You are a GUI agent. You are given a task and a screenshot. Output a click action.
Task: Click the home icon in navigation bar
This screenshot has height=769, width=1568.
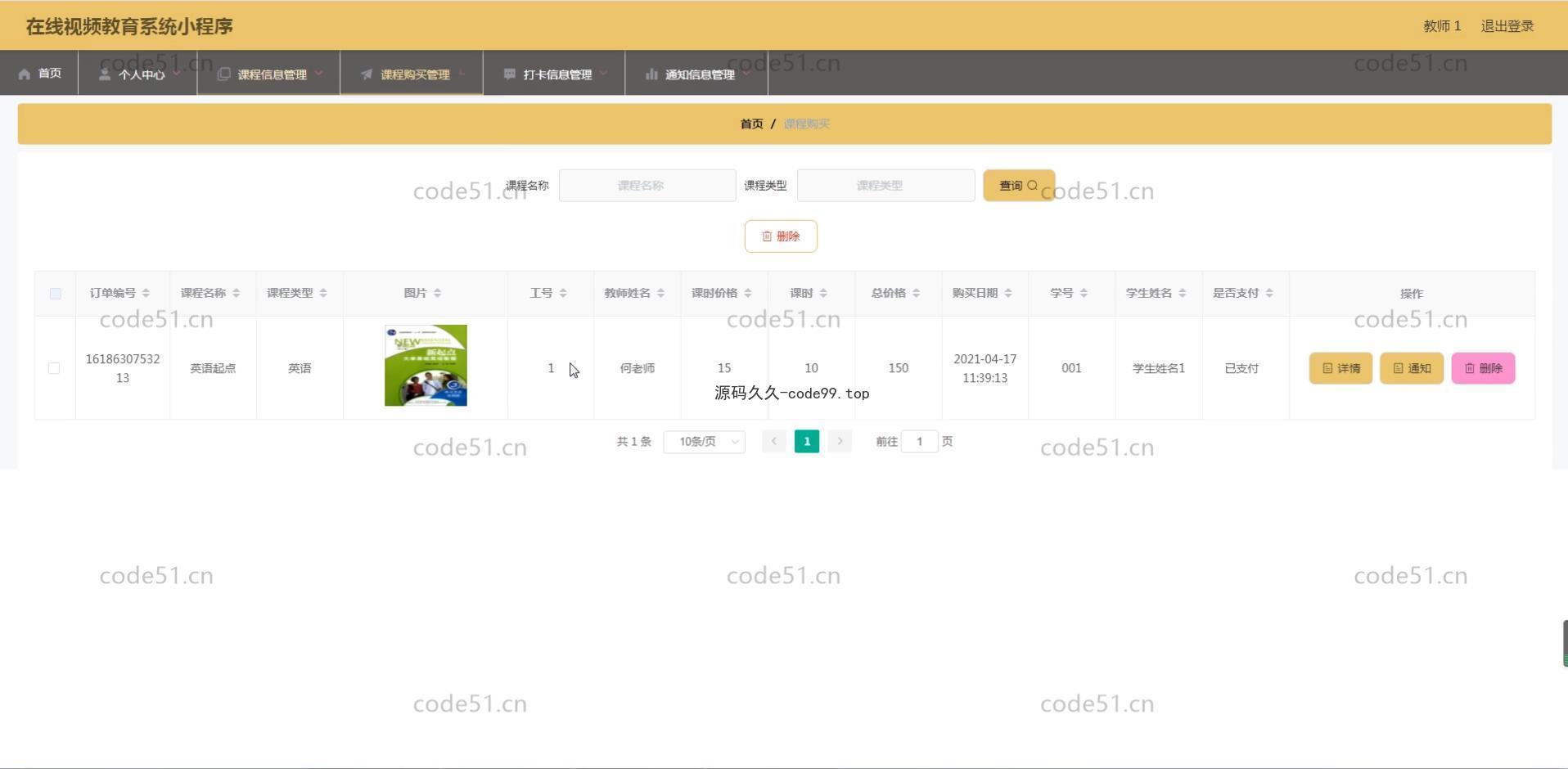[25, 74]
